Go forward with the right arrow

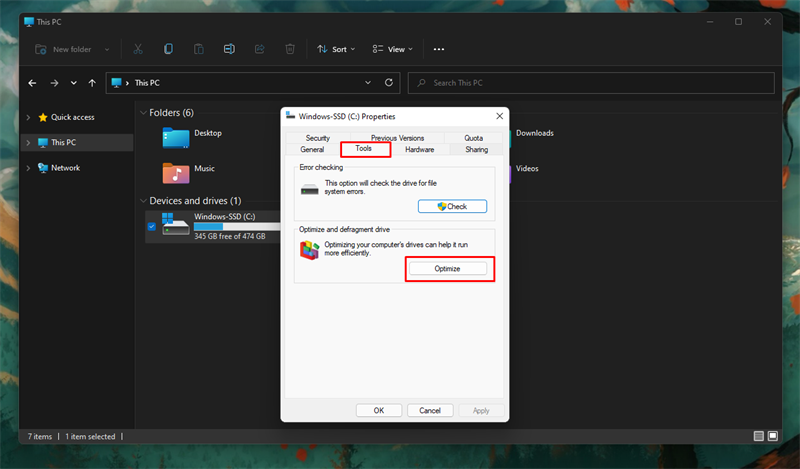pyautogui.click(x=54, y=83)
